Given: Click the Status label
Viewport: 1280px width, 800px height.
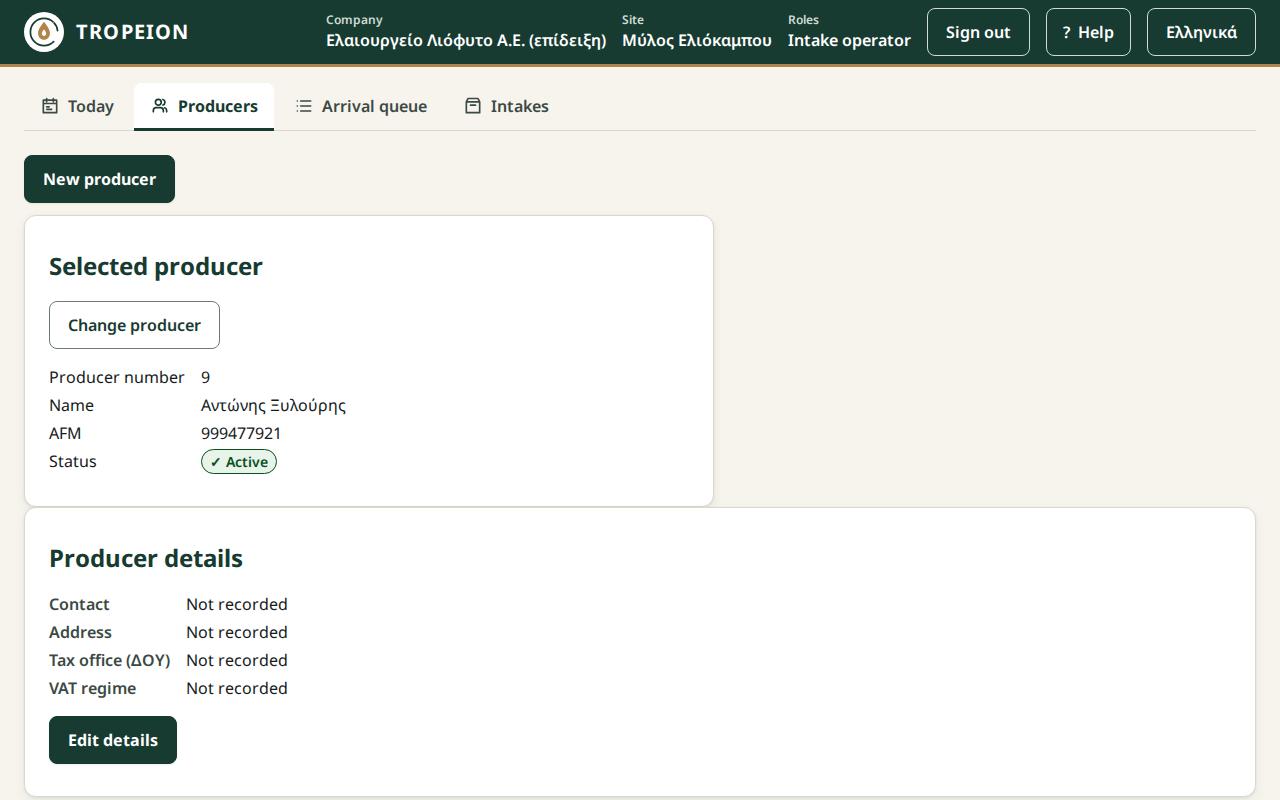Looking at the screenshot, I should point(73,461).
